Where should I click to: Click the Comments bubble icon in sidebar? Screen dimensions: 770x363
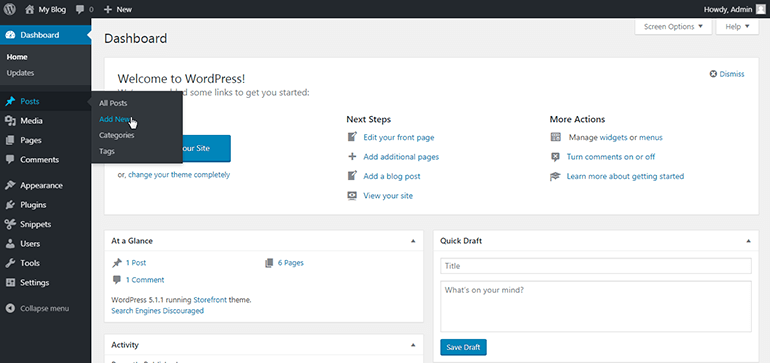click(x=10, y=160)
